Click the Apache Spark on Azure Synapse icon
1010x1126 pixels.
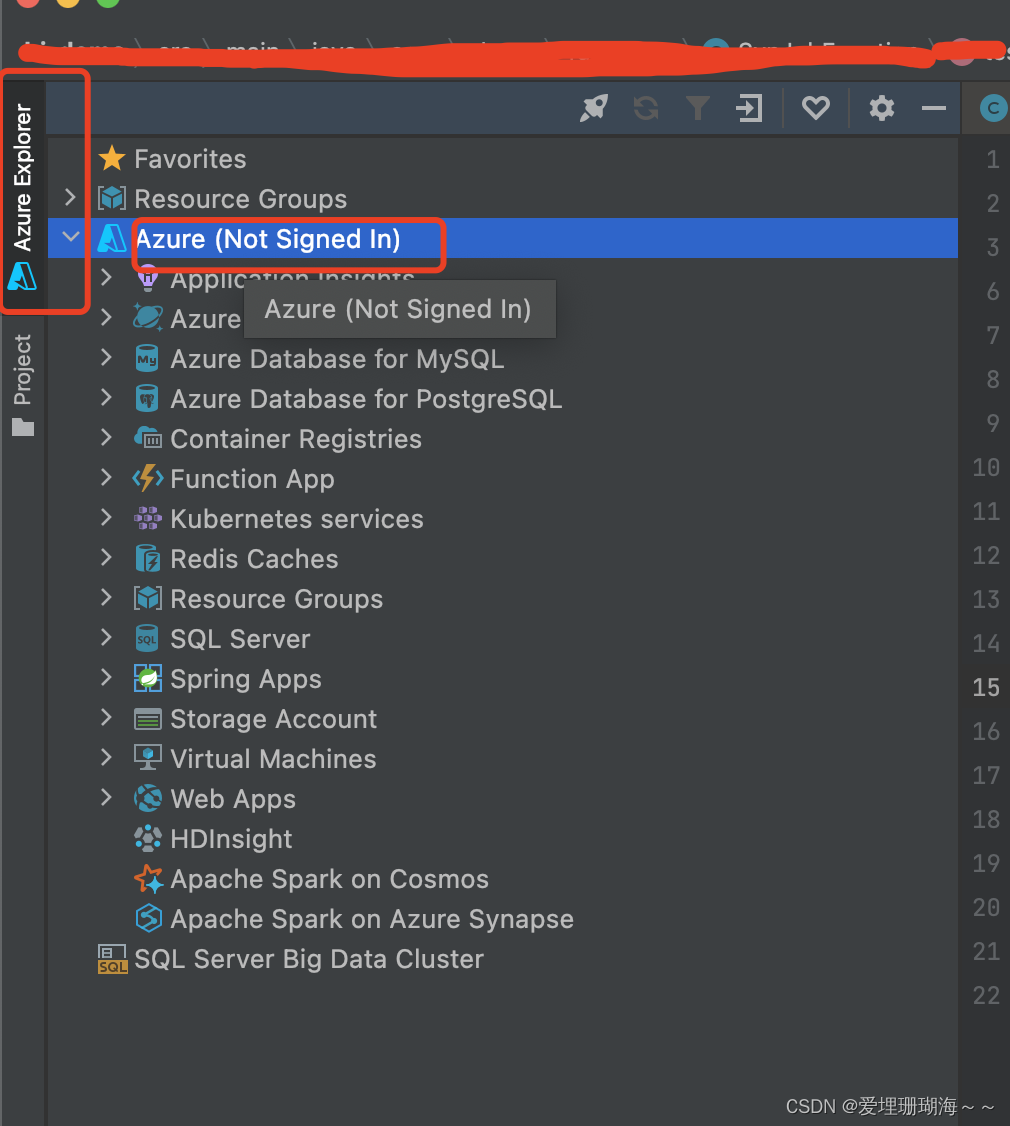[x=149, y=918]
